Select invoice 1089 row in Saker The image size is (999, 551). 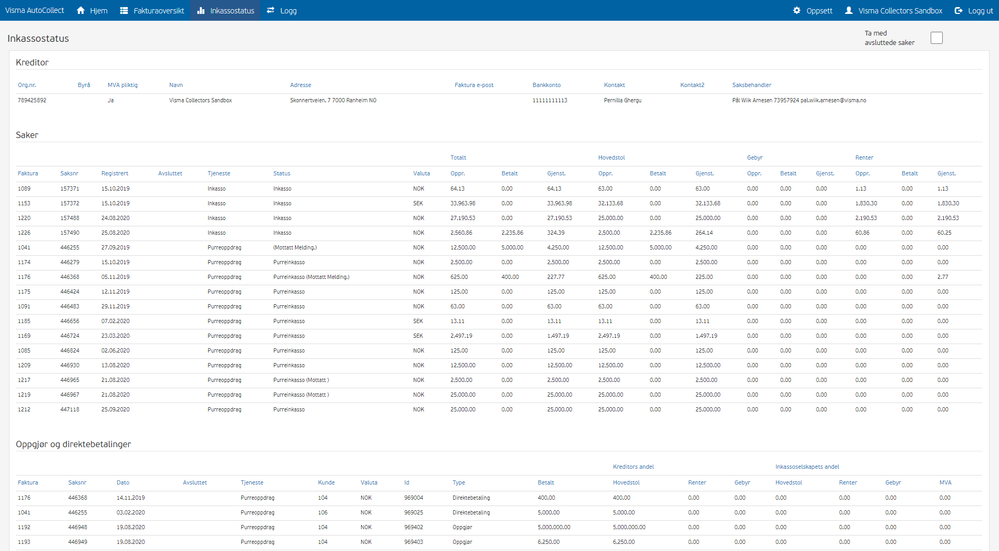(24, 188)
